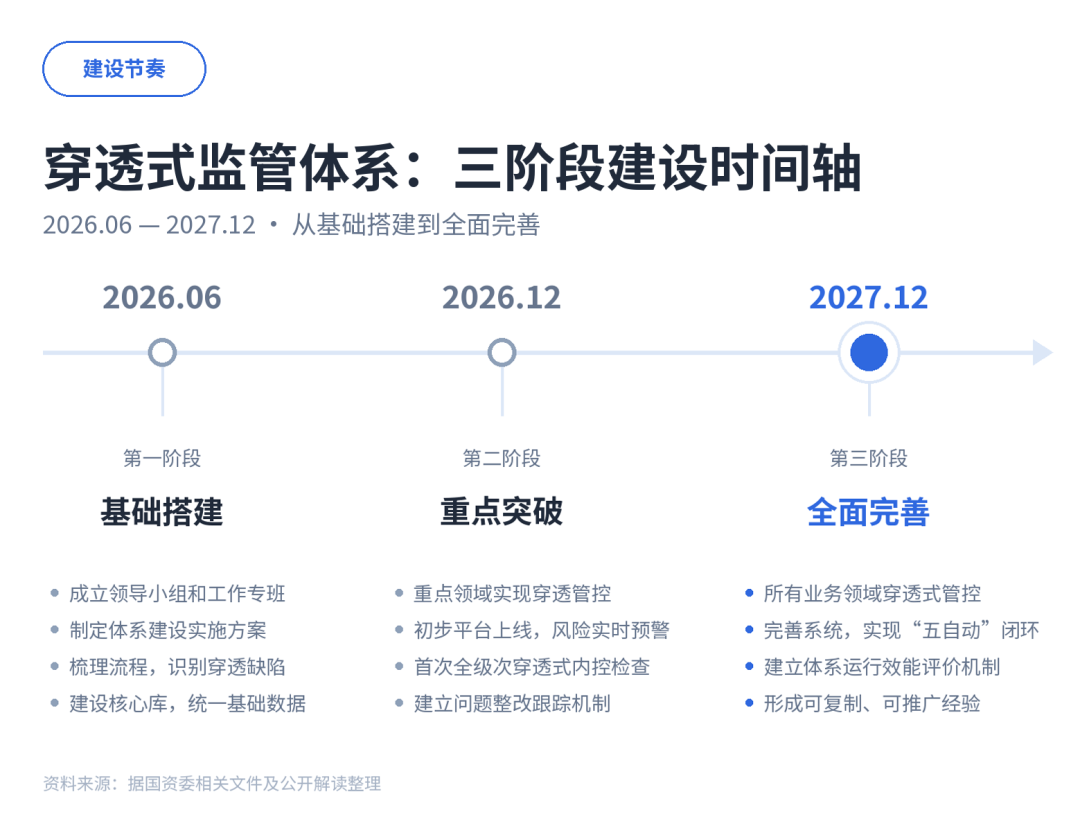Click bullet 成立领导小组和工作专班
The width and height of the screenshot is (1080, 828).
click(177, 594)
